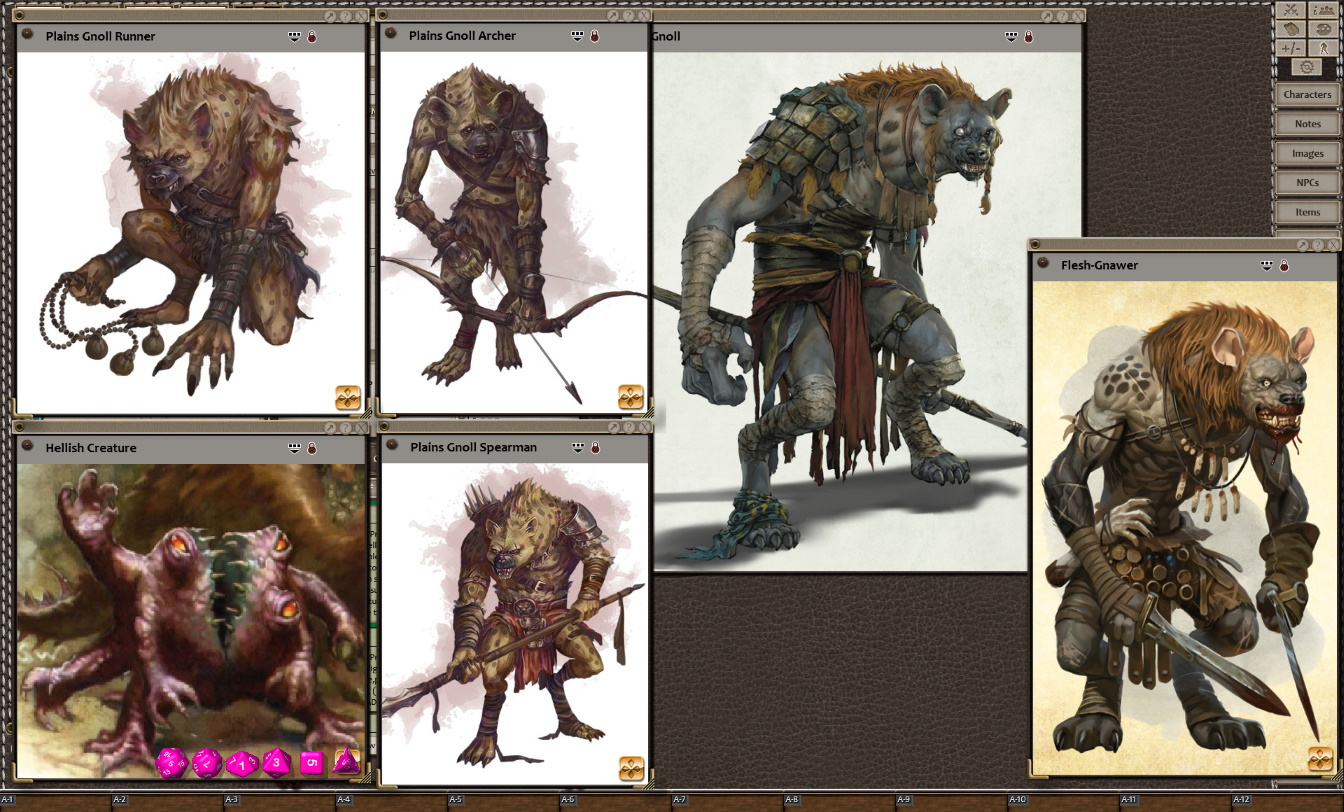Click the orange sizing icon on Gnoll Spearman image
This screenshot has height=812, width=1344.
[x=631, y=768]
